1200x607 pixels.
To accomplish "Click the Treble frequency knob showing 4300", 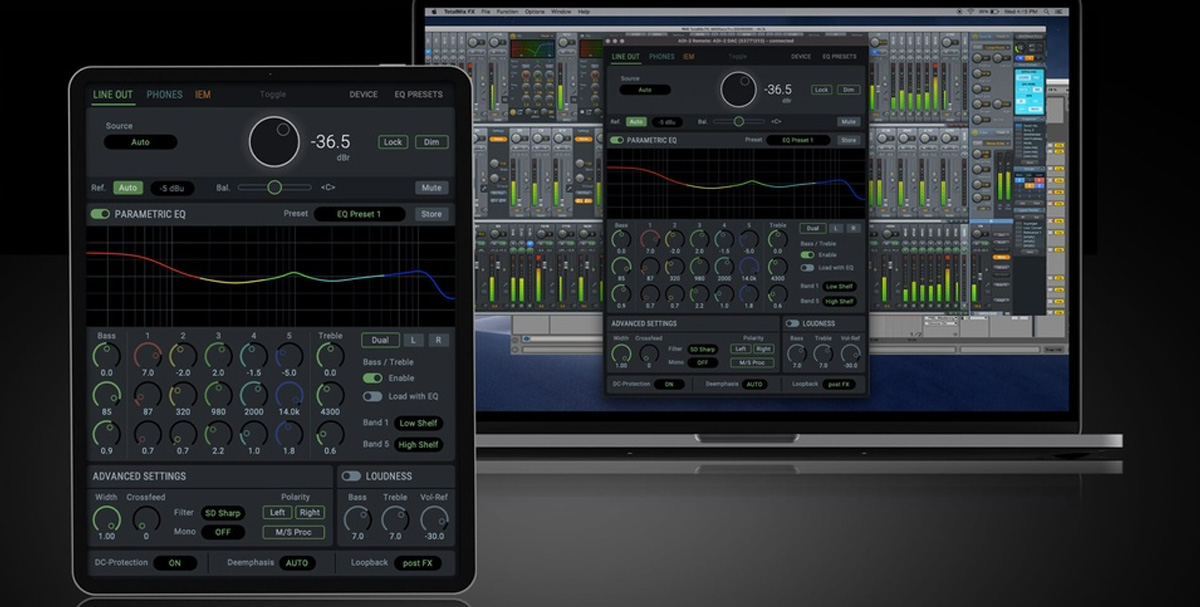I will coord(330,394).
